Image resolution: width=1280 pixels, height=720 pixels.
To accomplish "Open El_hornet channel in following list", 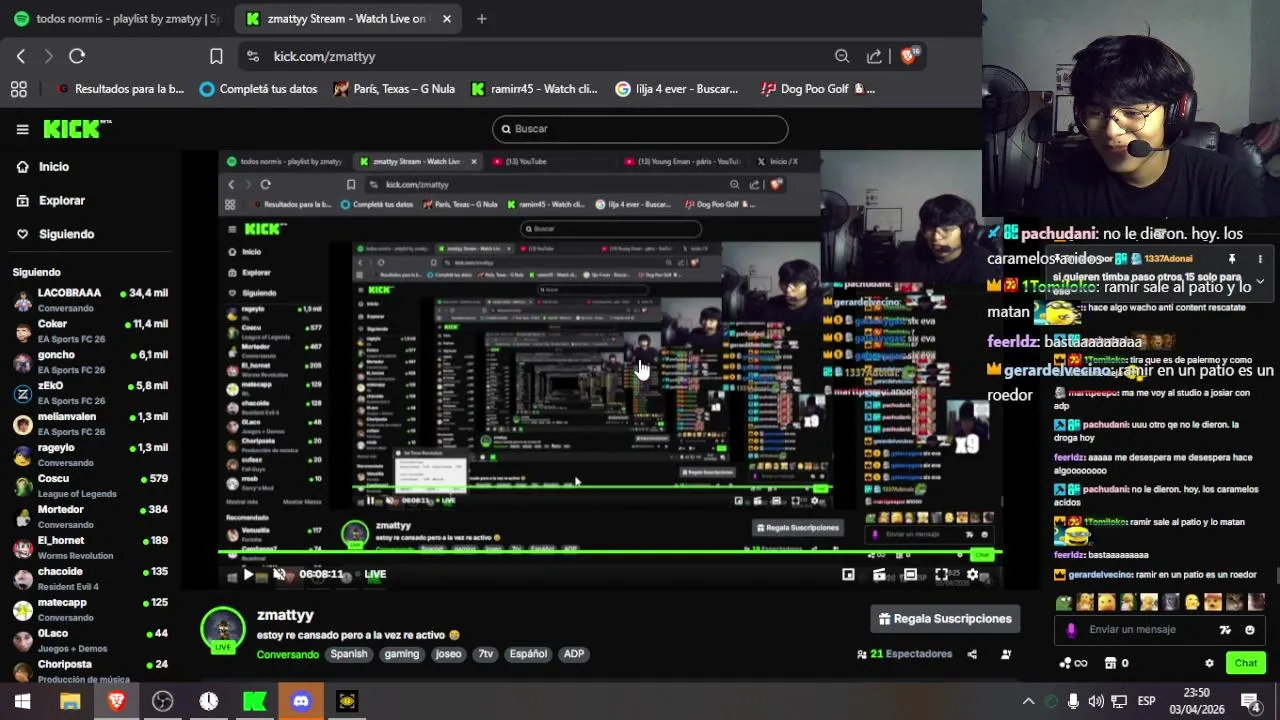I will point(90,549).
